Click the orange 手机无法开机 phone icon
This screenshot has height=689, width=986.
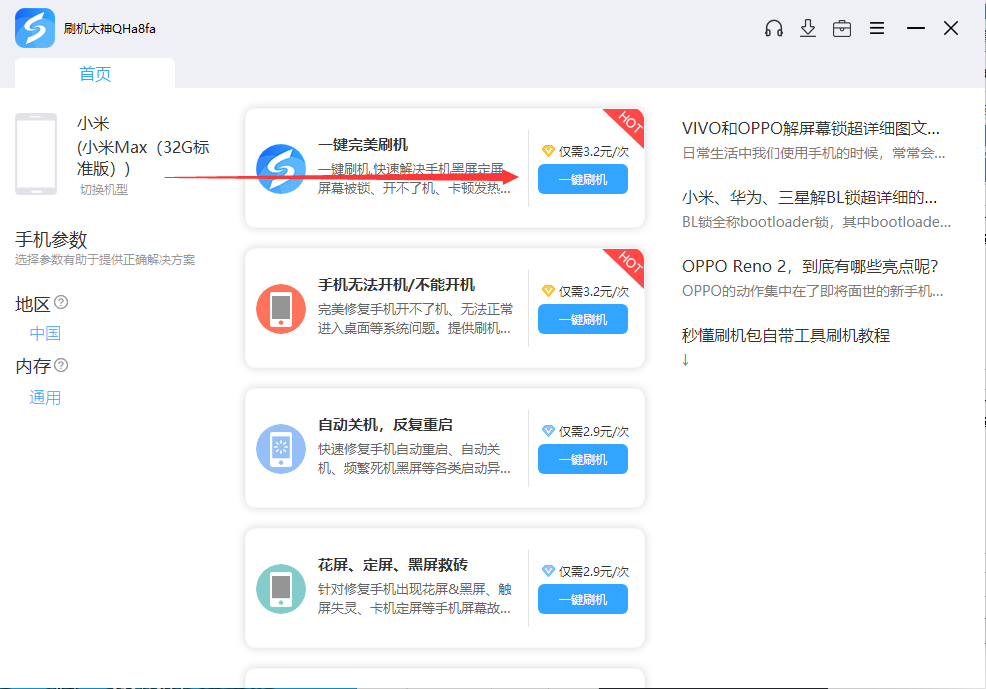click(x=281, y=309)
